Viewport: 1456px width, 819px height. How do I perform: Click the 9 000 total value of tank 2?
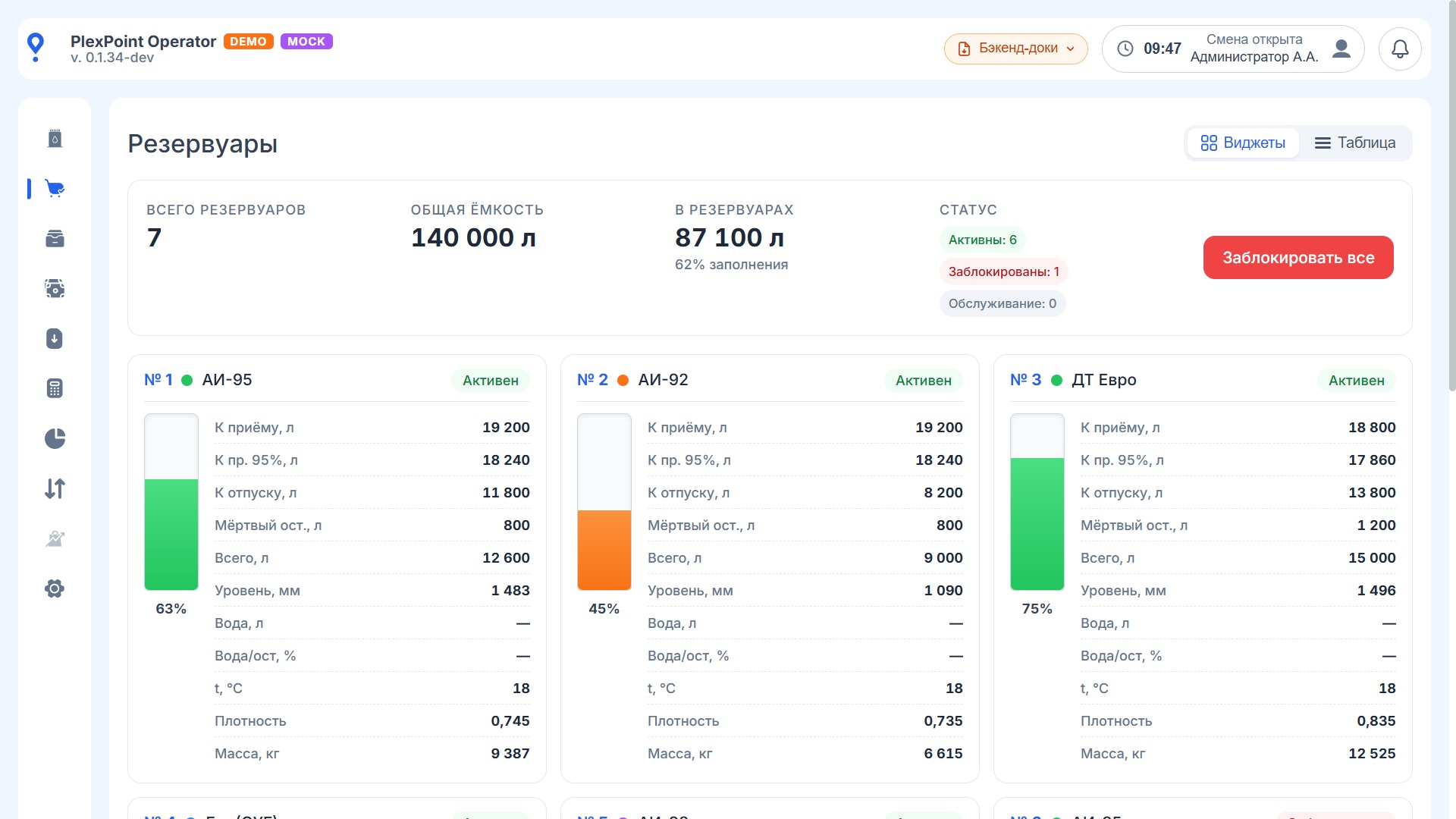click(x=943, y=558)
